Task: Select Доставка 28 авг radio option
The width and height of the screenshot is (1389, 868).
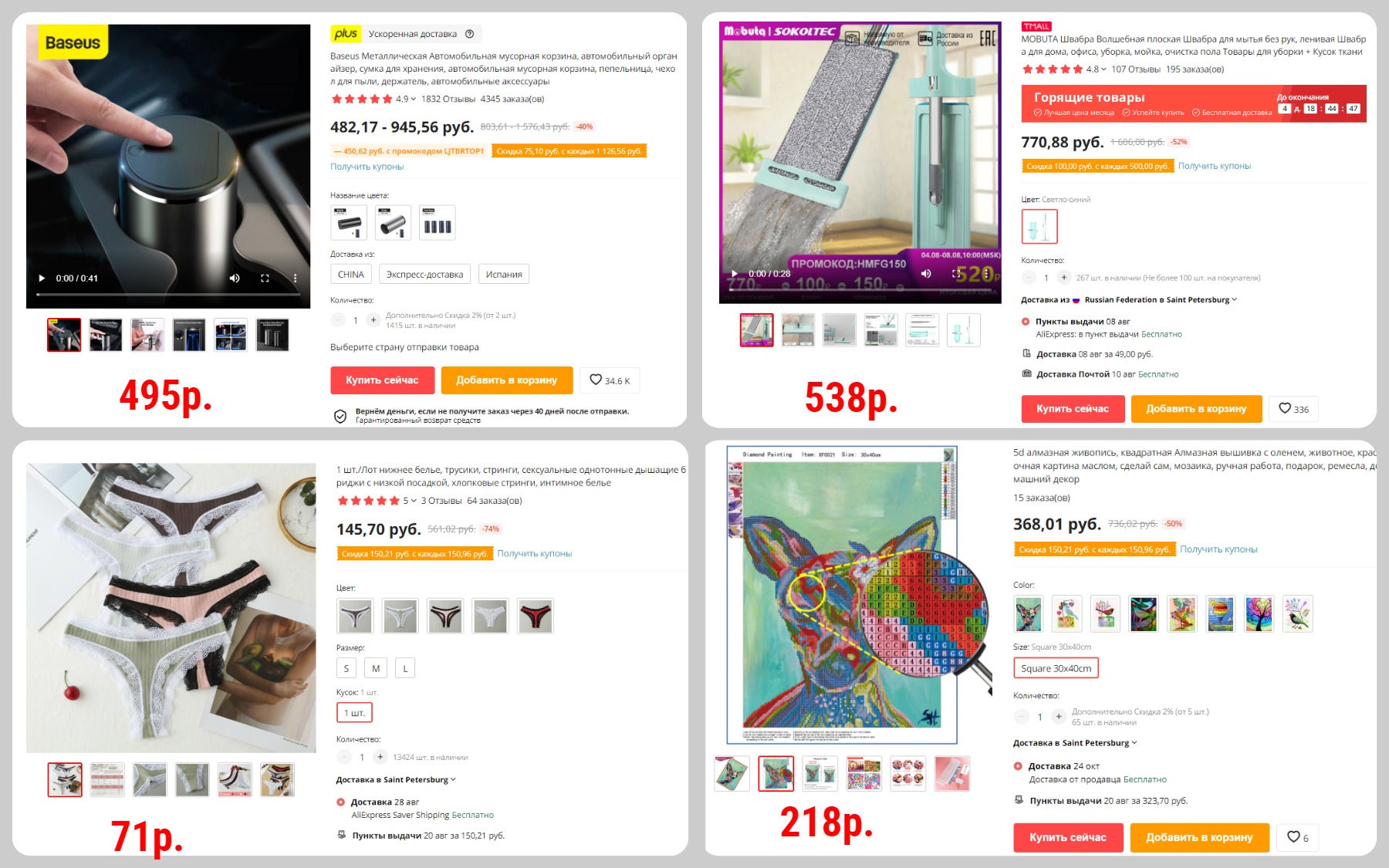Action: tap(341, 802)
